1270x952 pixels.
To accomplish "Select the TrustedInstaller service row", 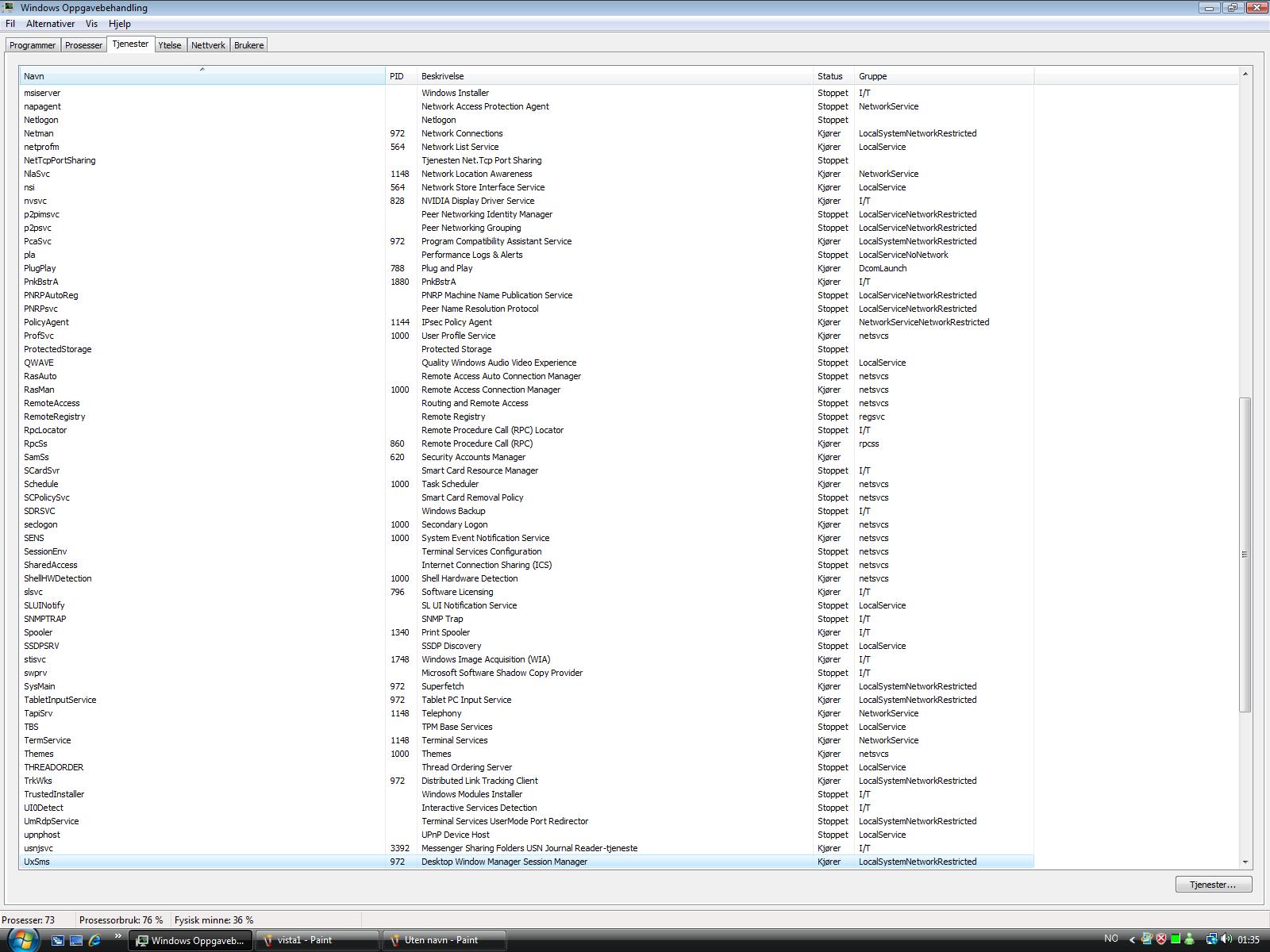I will tap(526, 794).
